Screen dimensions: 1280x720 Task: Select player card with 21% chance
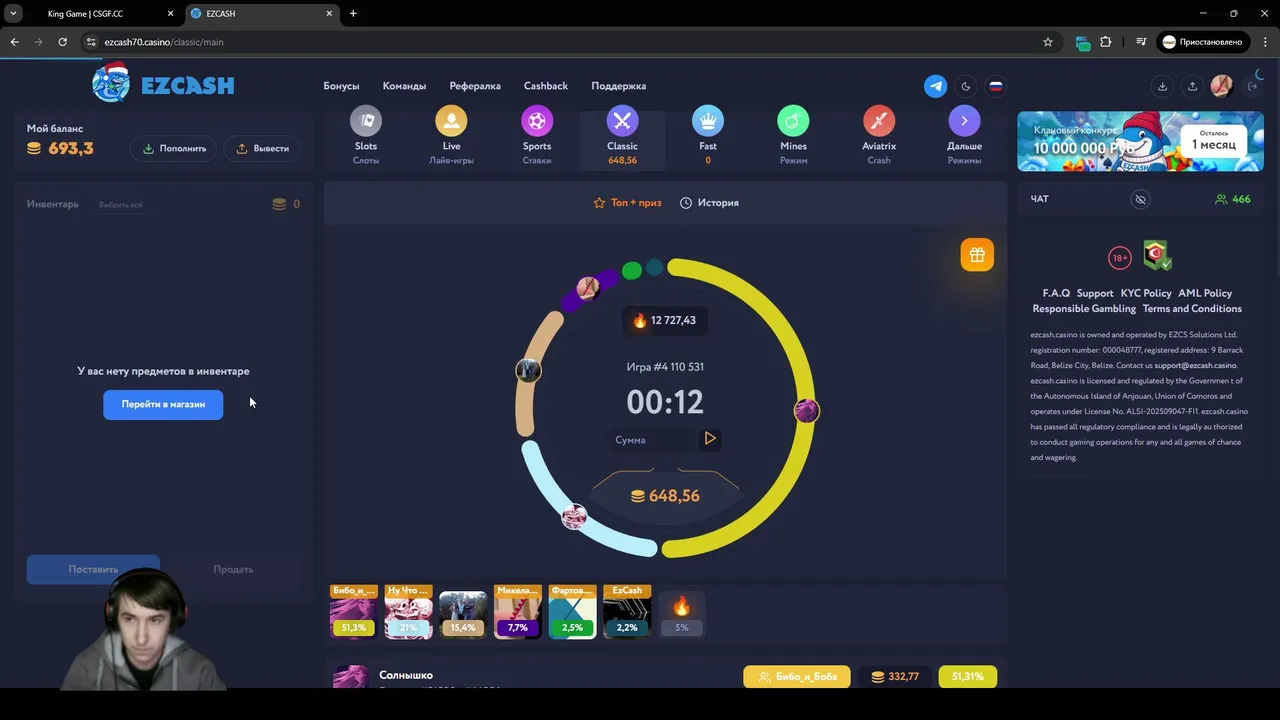click(408, 612)
